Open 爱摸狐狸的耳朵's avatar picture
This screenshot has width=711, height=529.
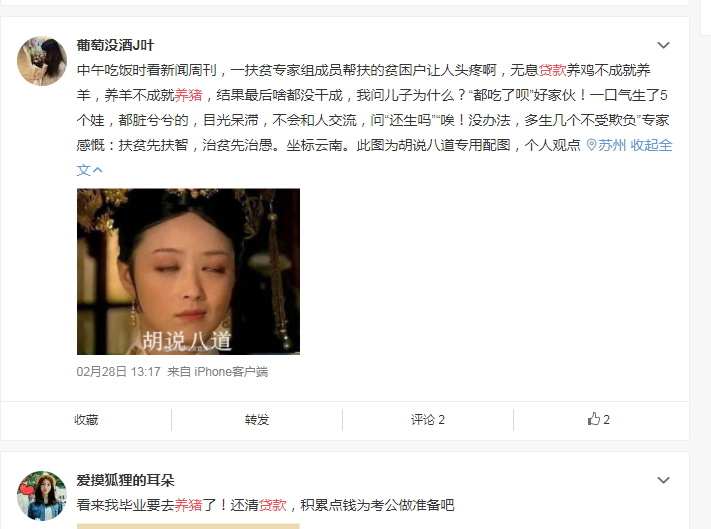point(42,496)
